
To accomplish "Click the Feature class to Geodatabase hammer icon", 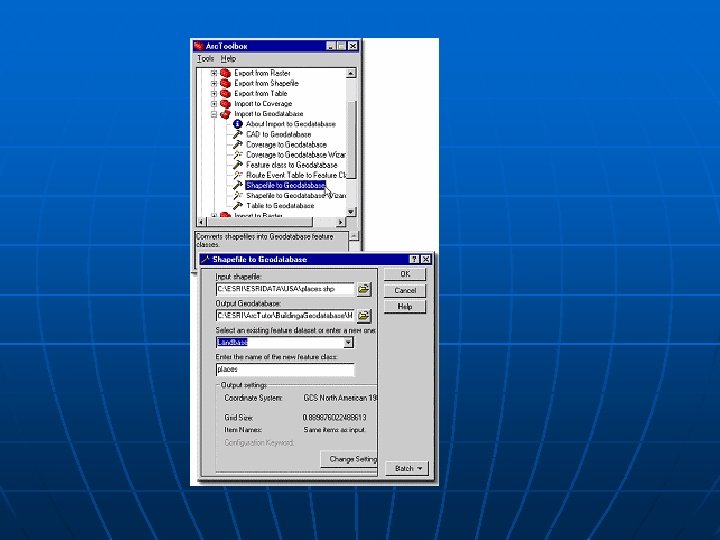I will [238, 165].
